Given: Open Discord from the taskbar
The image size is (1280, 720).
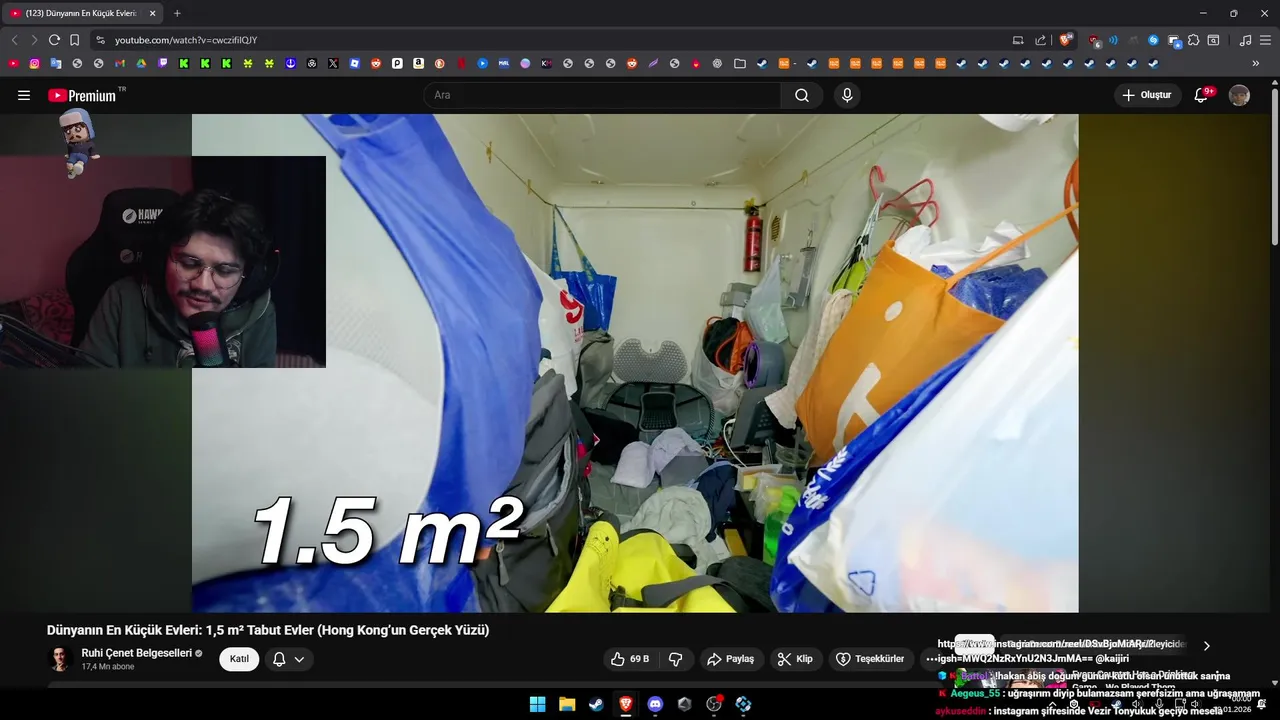Looking at the screenshot, I should click(x=655, y=704).
